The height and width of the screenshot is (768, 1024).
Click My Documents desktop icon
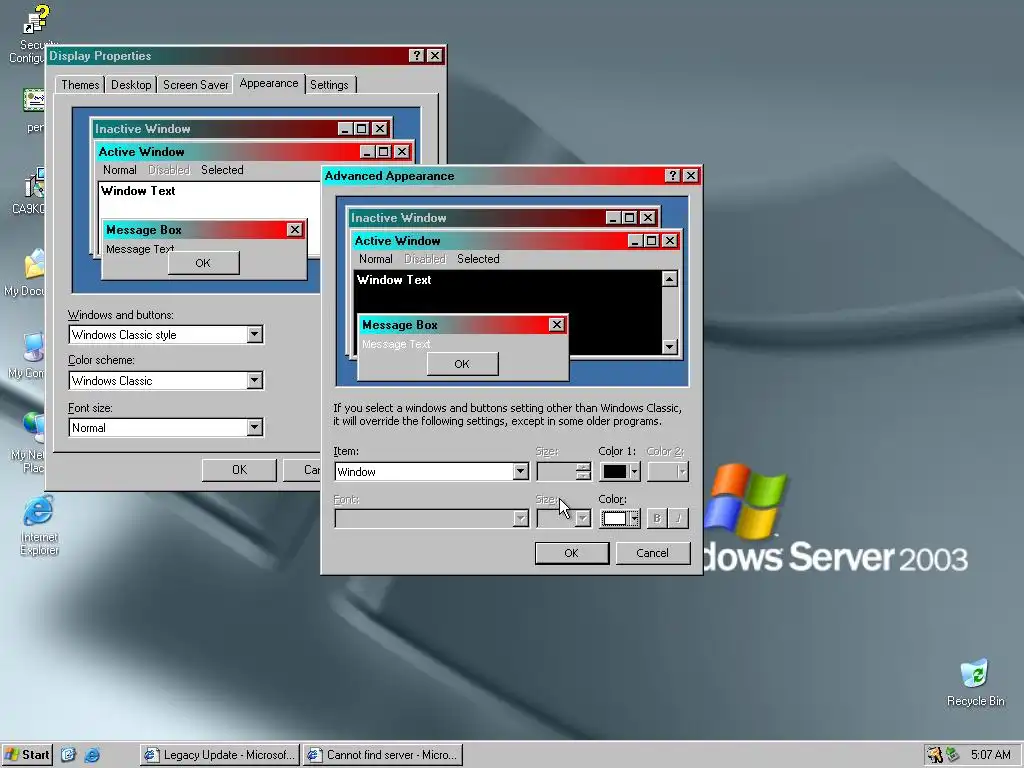[27, 272]
